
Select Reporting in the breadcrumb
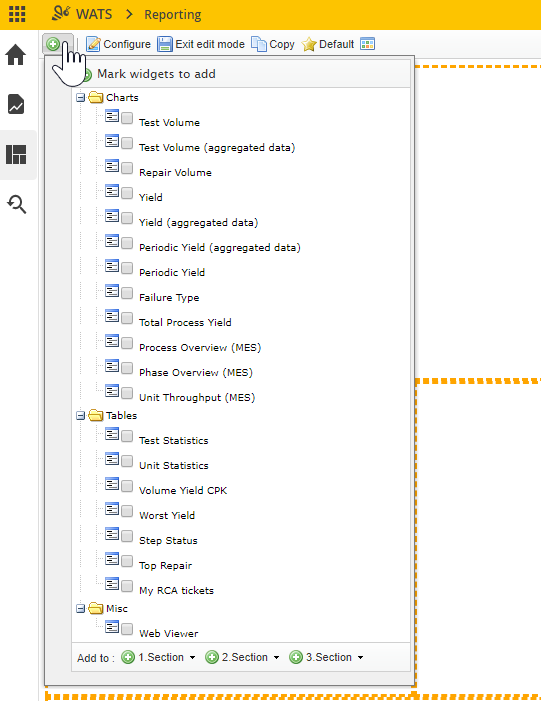[173, 14]
